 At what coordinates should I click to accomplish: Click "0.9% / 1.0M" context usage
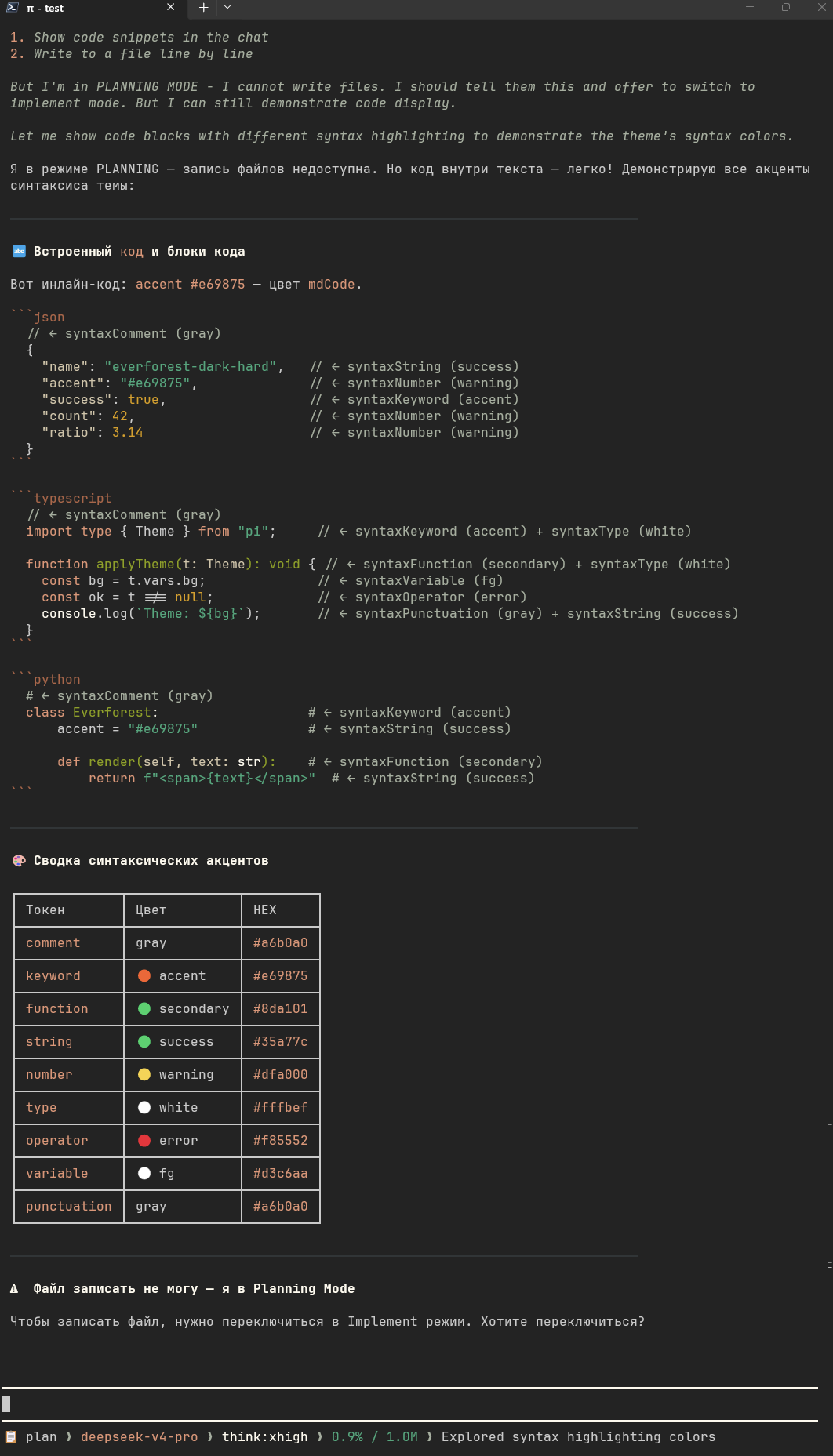375,1436
